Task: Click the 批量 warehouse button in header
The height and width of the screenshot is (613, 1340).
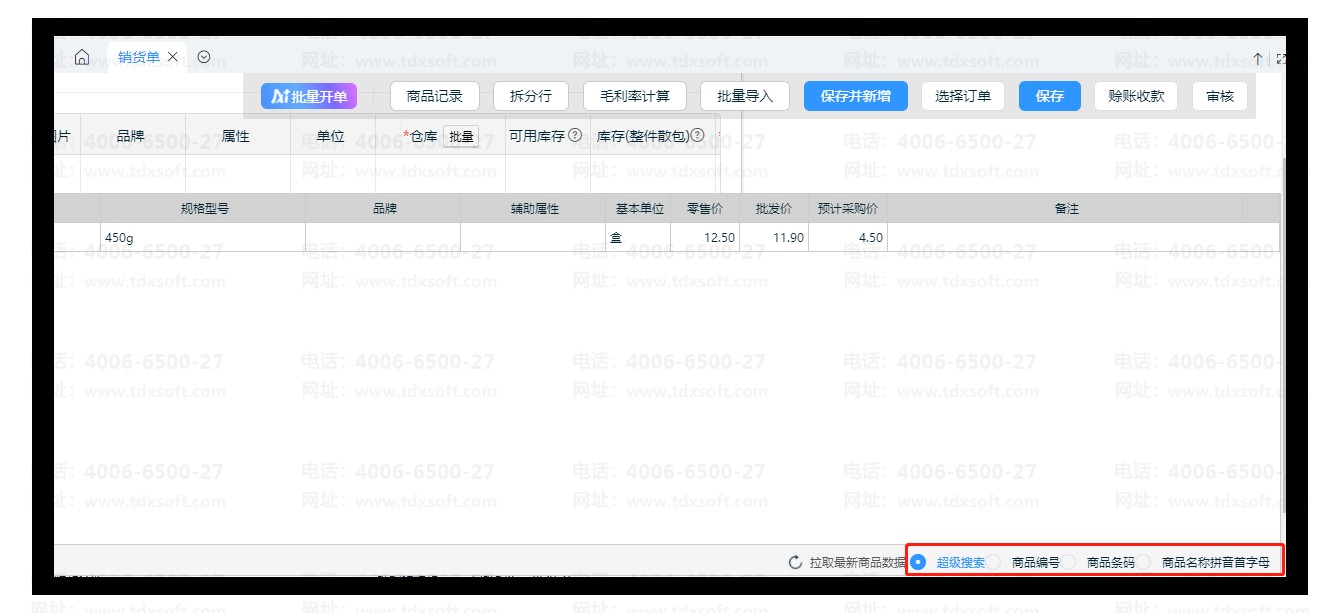Action: (x=461, y=137)
